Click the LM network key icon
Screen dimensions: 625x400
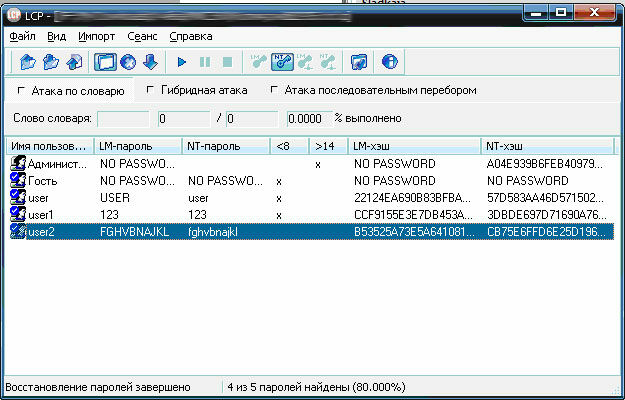[x=305, y=62]
